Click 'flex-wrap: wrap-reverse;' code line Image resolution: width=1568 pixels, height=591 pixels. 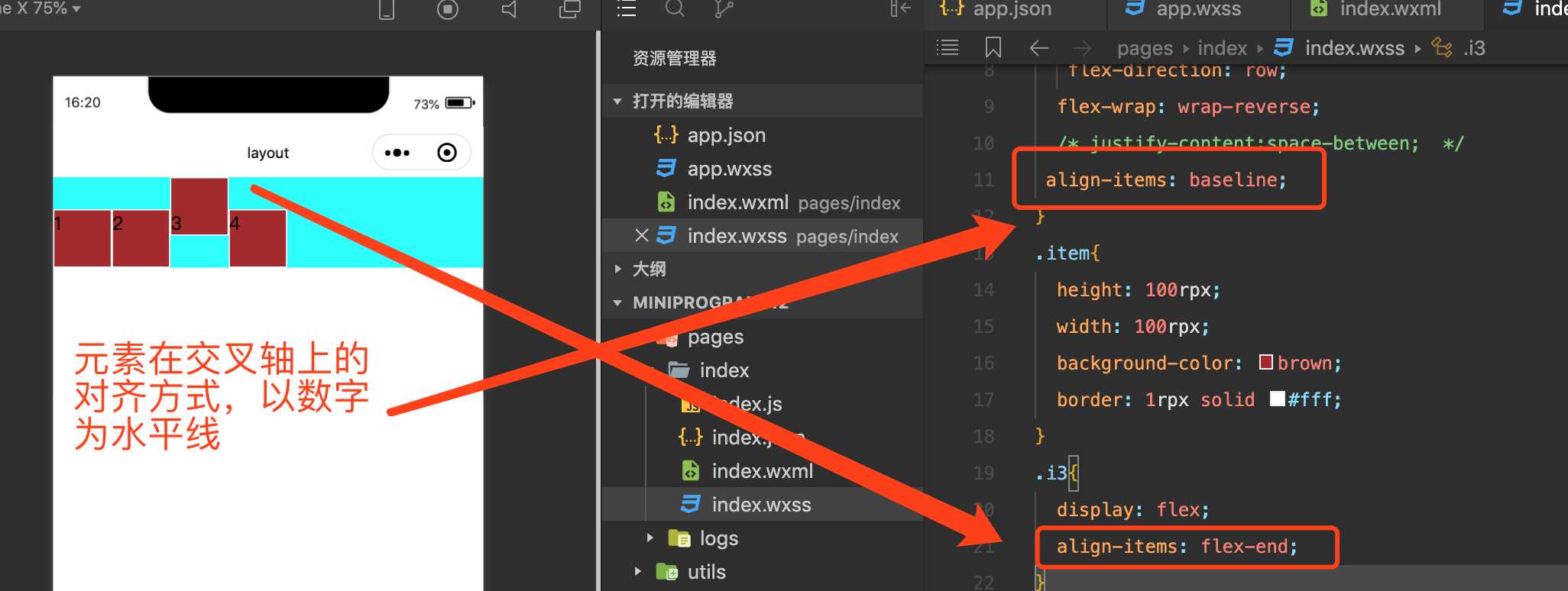[x=1188, y=107]
